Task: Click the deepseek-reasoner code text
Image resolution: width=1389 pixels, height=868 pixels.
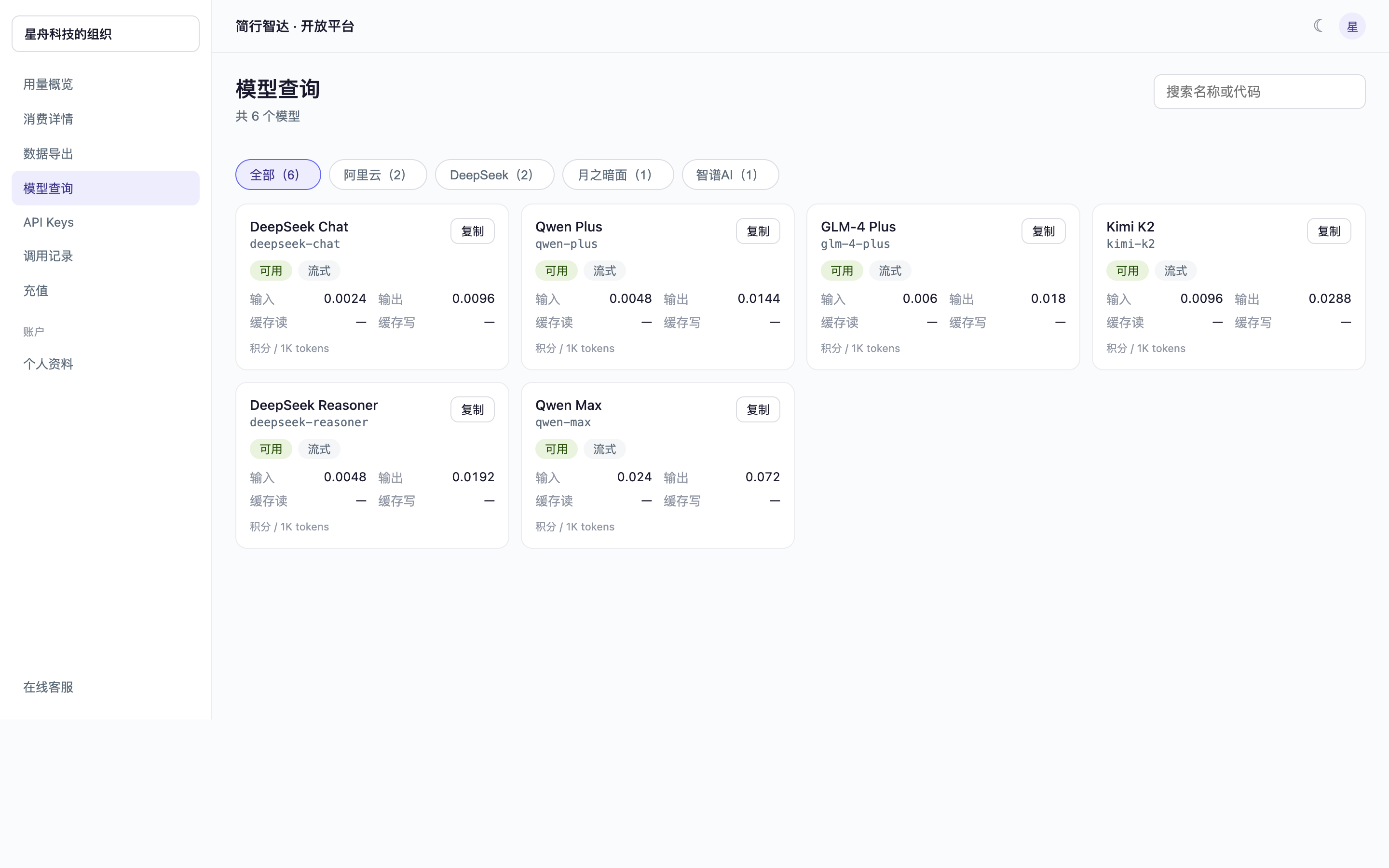Action: [x=309, y=422]
